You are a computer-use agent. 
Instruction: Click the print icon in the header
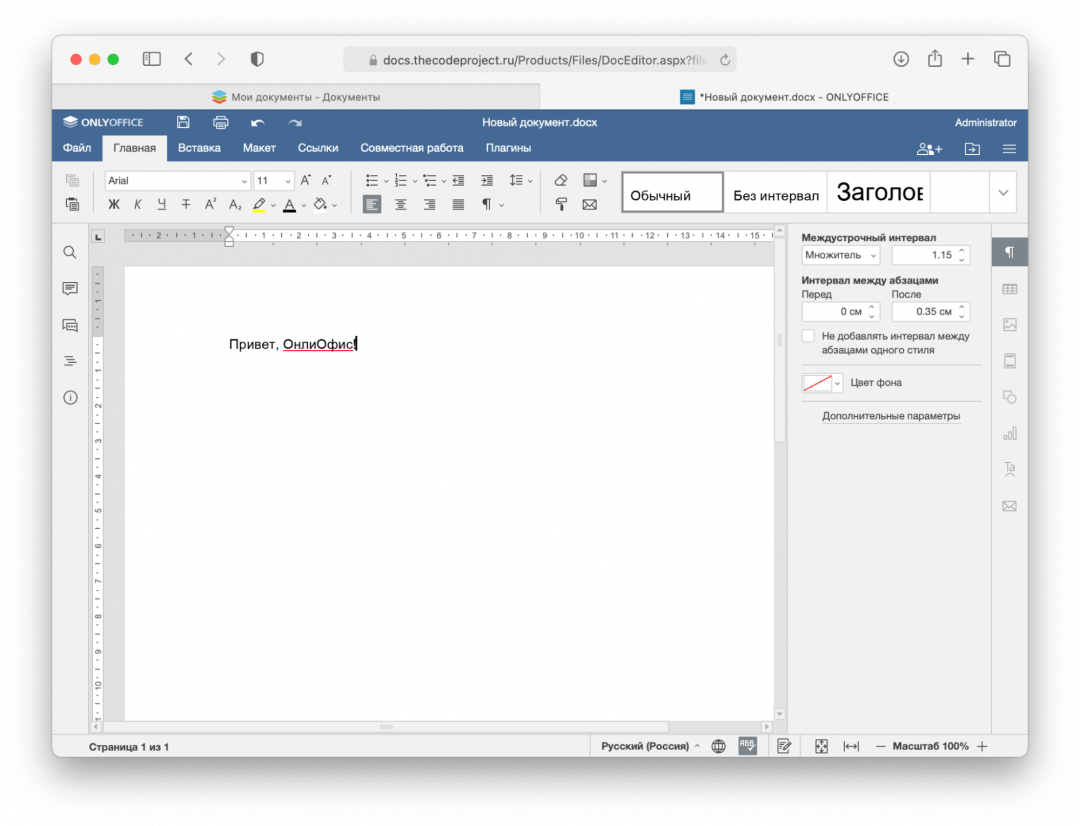[221, 123]
